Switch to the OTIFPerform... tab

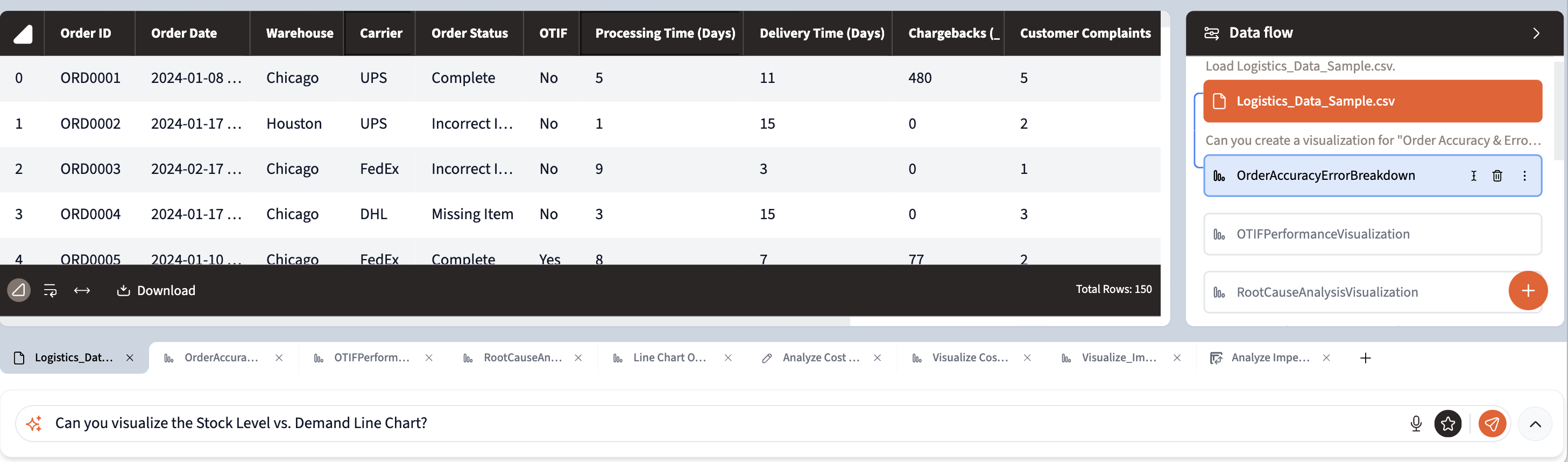pyautogui.click(x=371, y=358)
